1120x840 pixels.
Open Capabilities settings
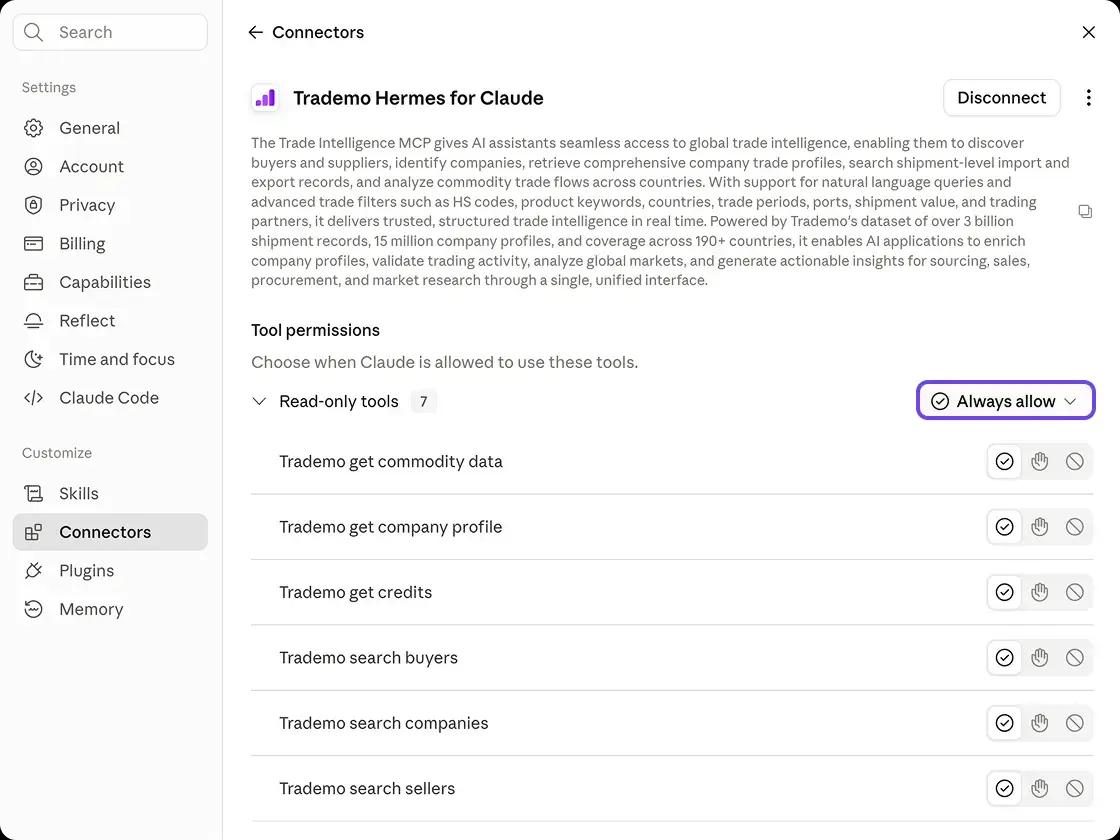110,282
